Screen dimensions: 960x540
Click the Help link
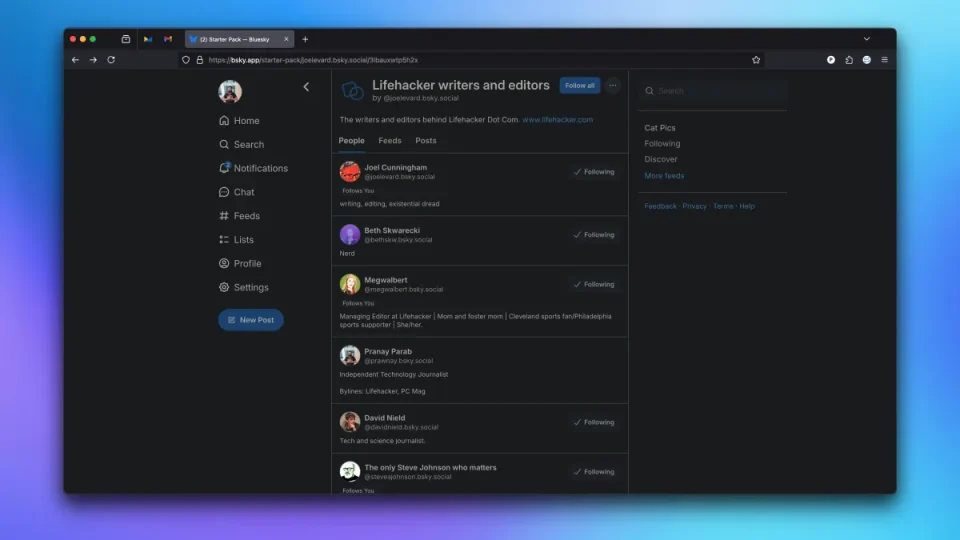[747, 206]
